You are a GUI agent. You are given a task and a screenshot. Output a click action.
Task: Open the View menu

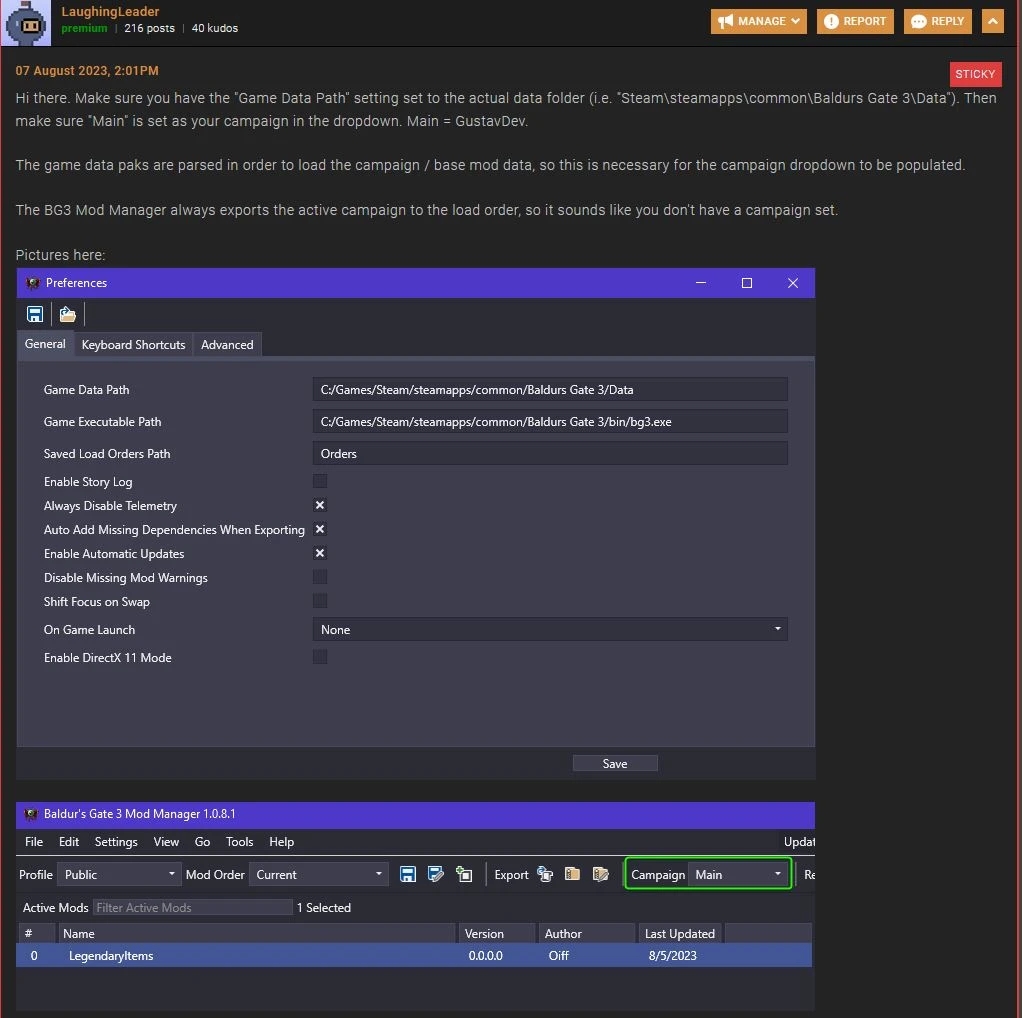[166, 841]
